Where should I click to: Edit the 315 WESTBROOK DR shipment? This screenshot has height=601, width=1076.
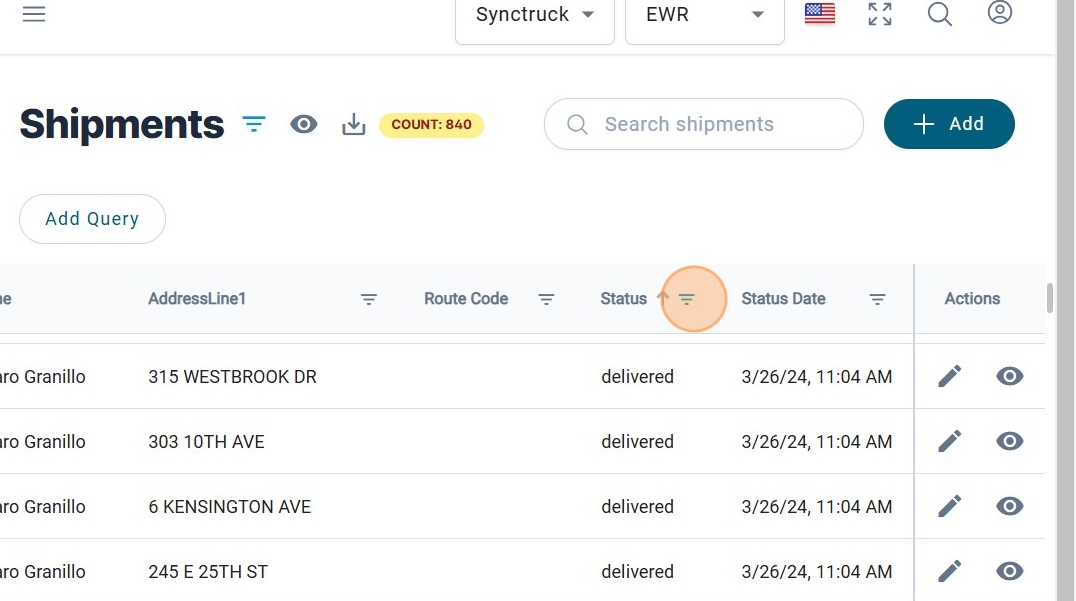[x=950, y=376]
